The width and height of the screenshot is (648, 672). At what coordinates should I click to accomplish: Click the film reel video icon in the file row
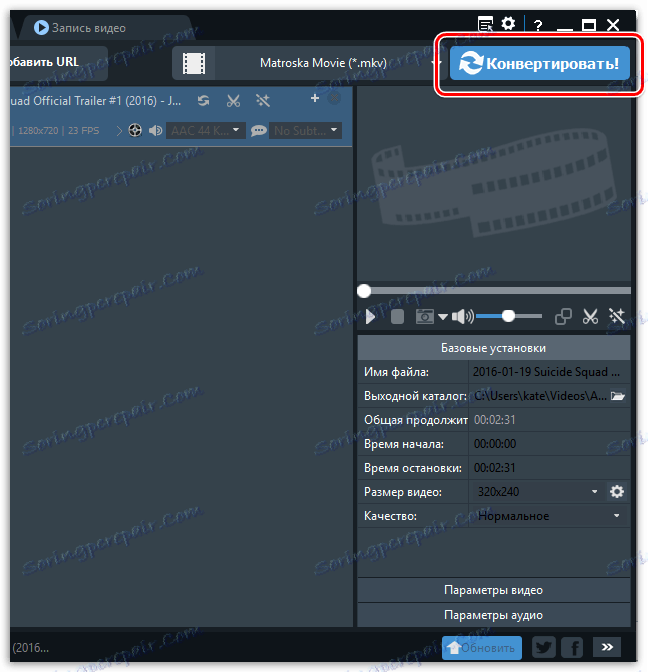[135, 130]
